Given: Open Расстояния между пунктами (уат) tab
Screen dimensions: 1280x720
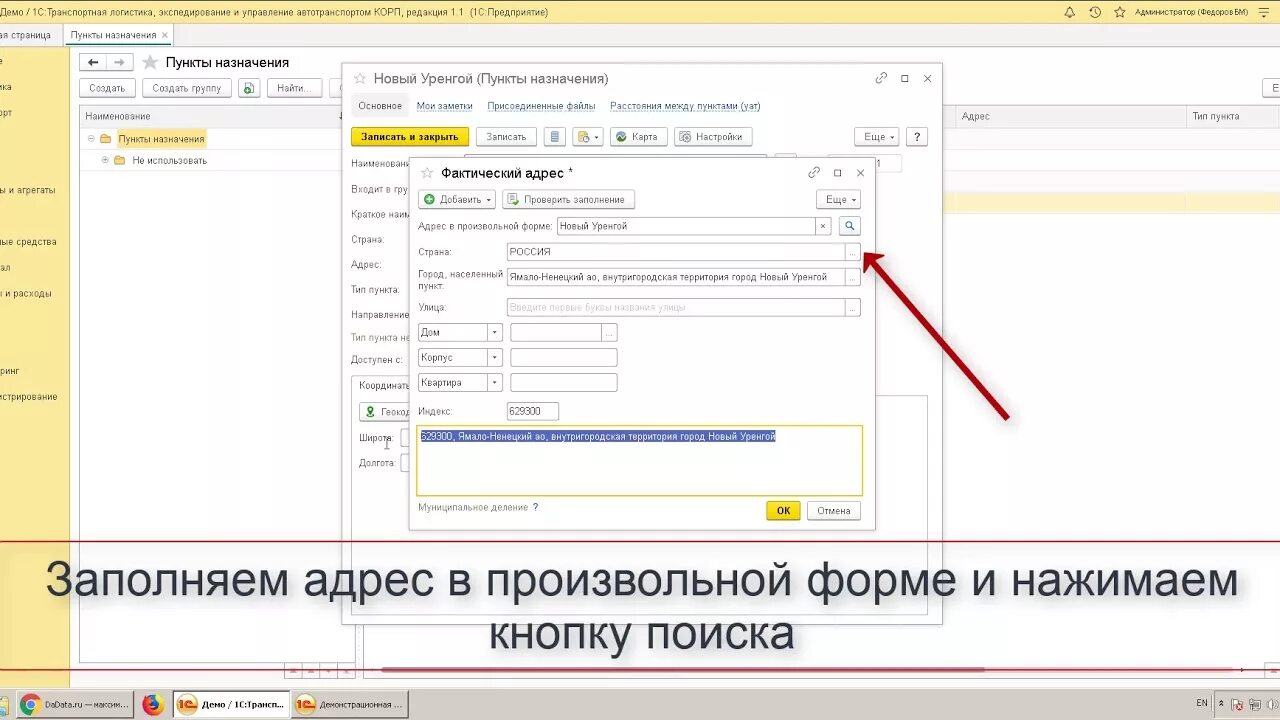Looking at the screenshot, I should tap(685, 106).
